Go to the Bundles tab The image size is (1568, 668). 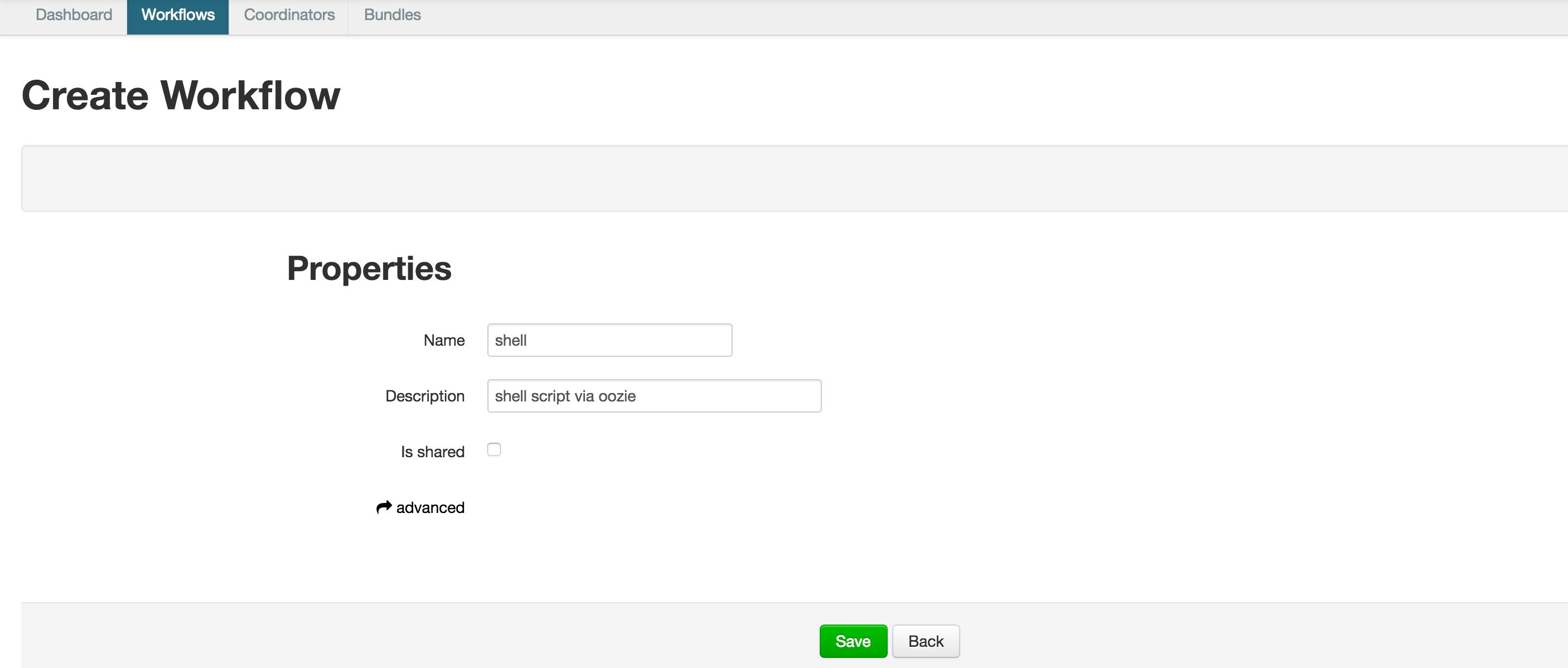click(392, 14)
